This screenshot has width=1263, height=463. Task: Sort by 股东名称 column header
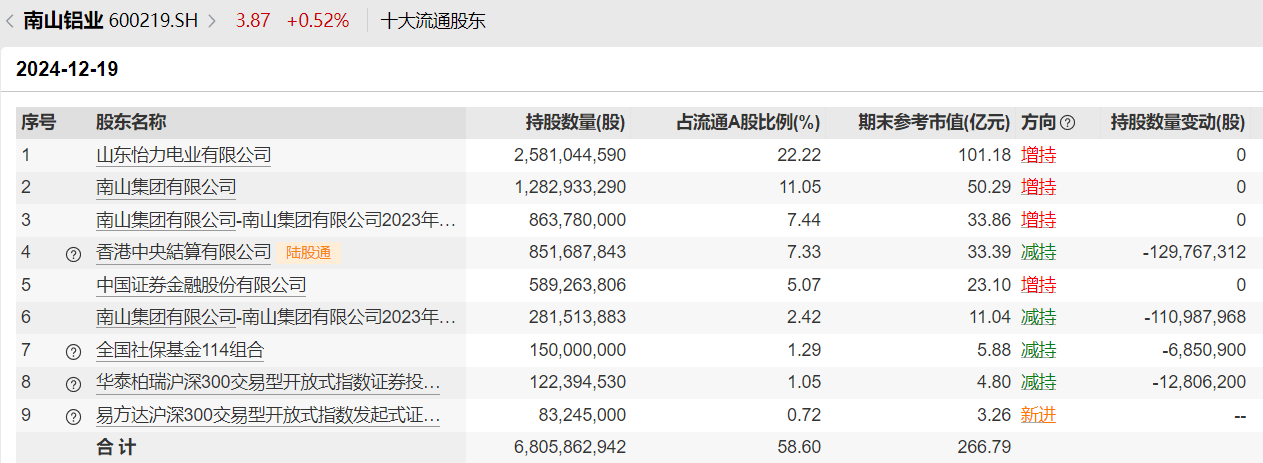click(x=131, y=122)
